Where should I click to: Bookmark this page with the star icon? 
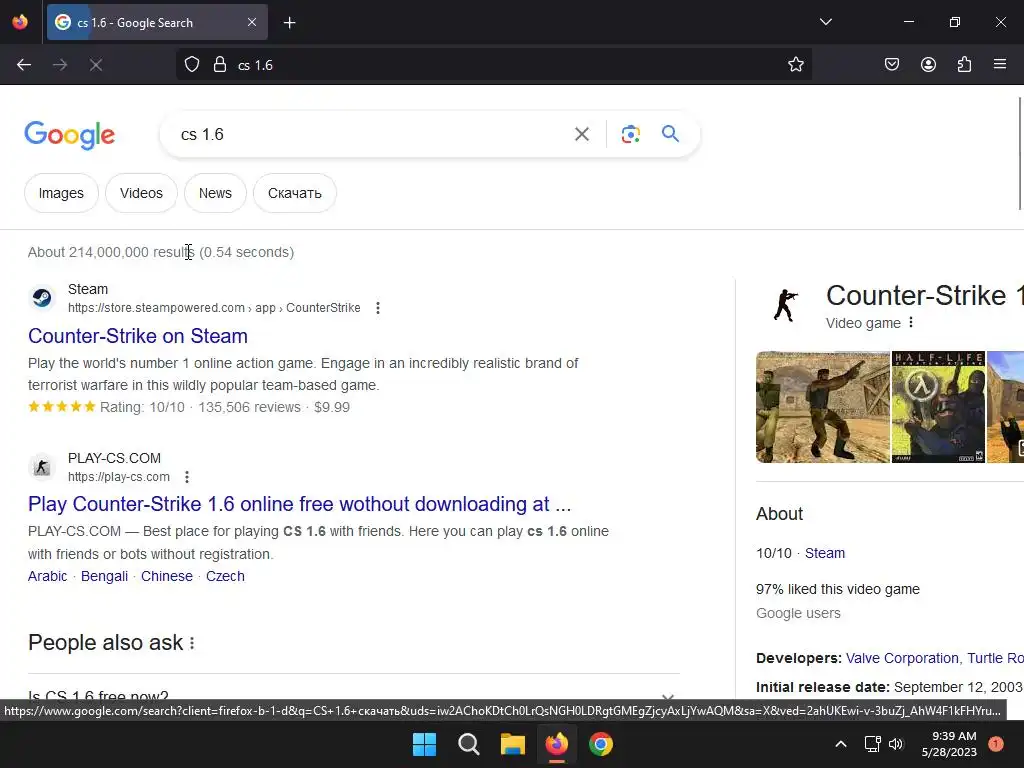(795, 65)
